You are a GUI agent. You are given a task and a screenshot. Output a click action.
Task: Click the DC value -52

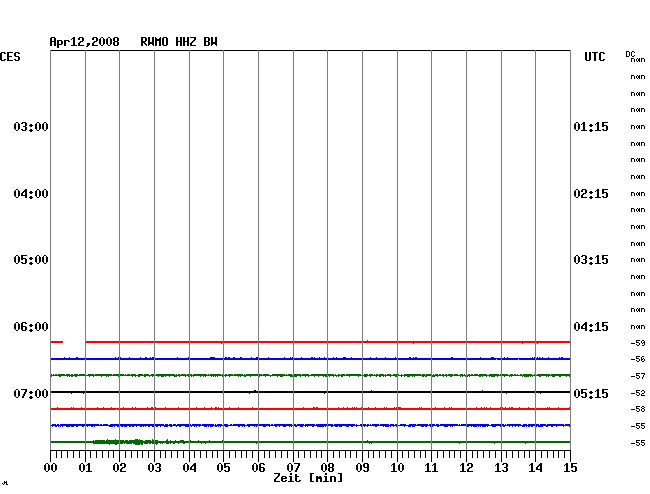[x=638, y=393]
